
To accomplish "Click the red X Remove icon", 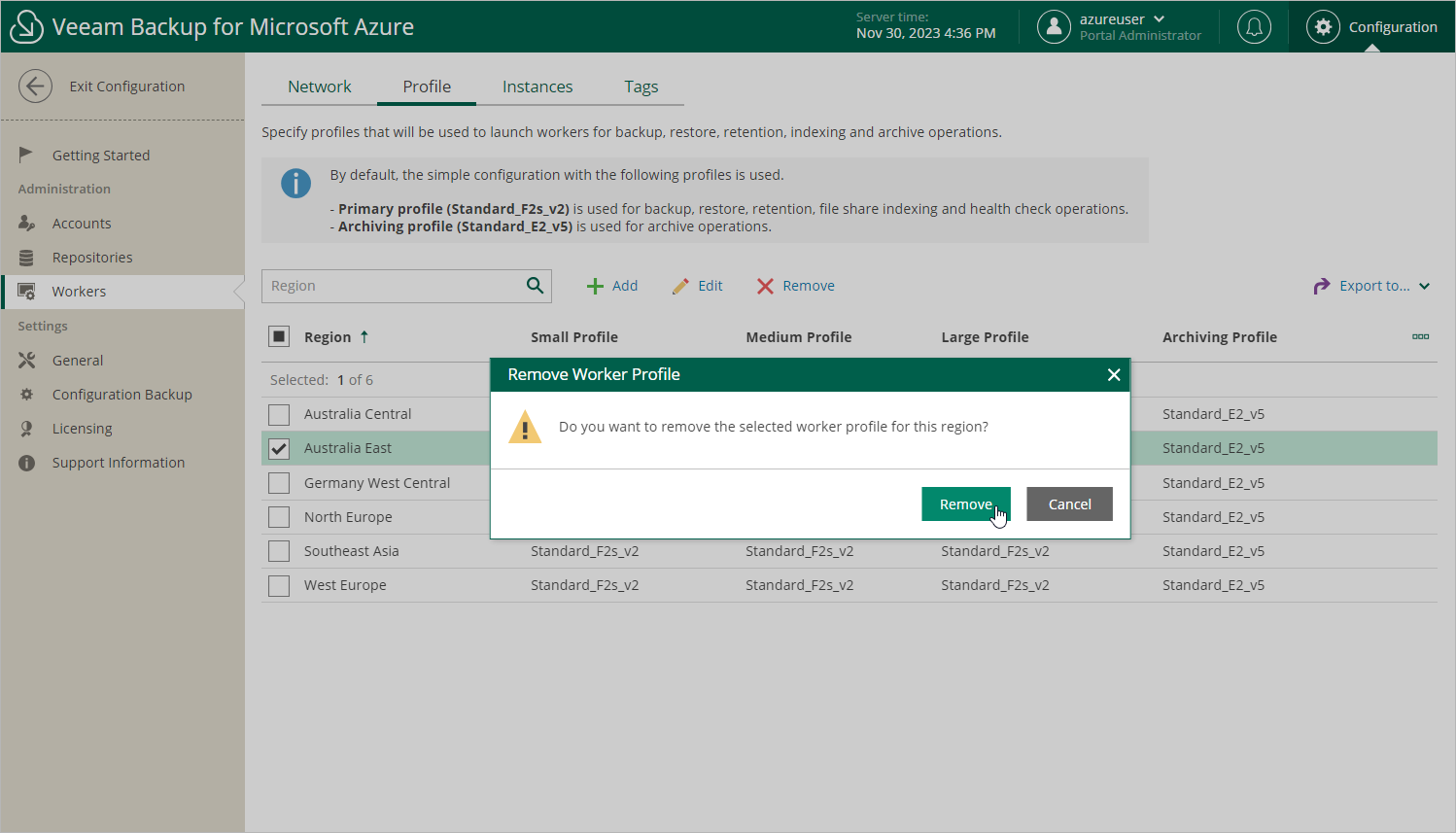I will click(x=765, y=286).
